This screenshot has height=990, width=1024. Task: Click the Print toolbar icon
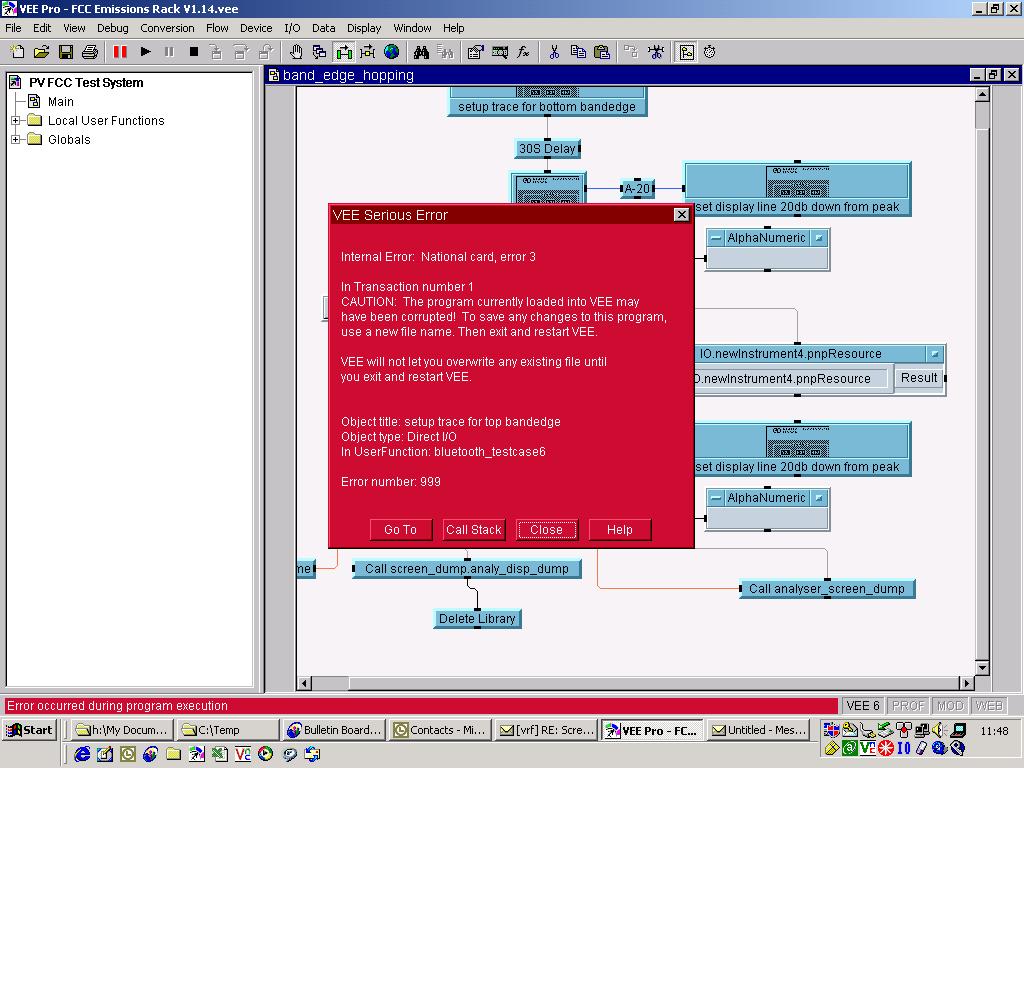point(90,52)
